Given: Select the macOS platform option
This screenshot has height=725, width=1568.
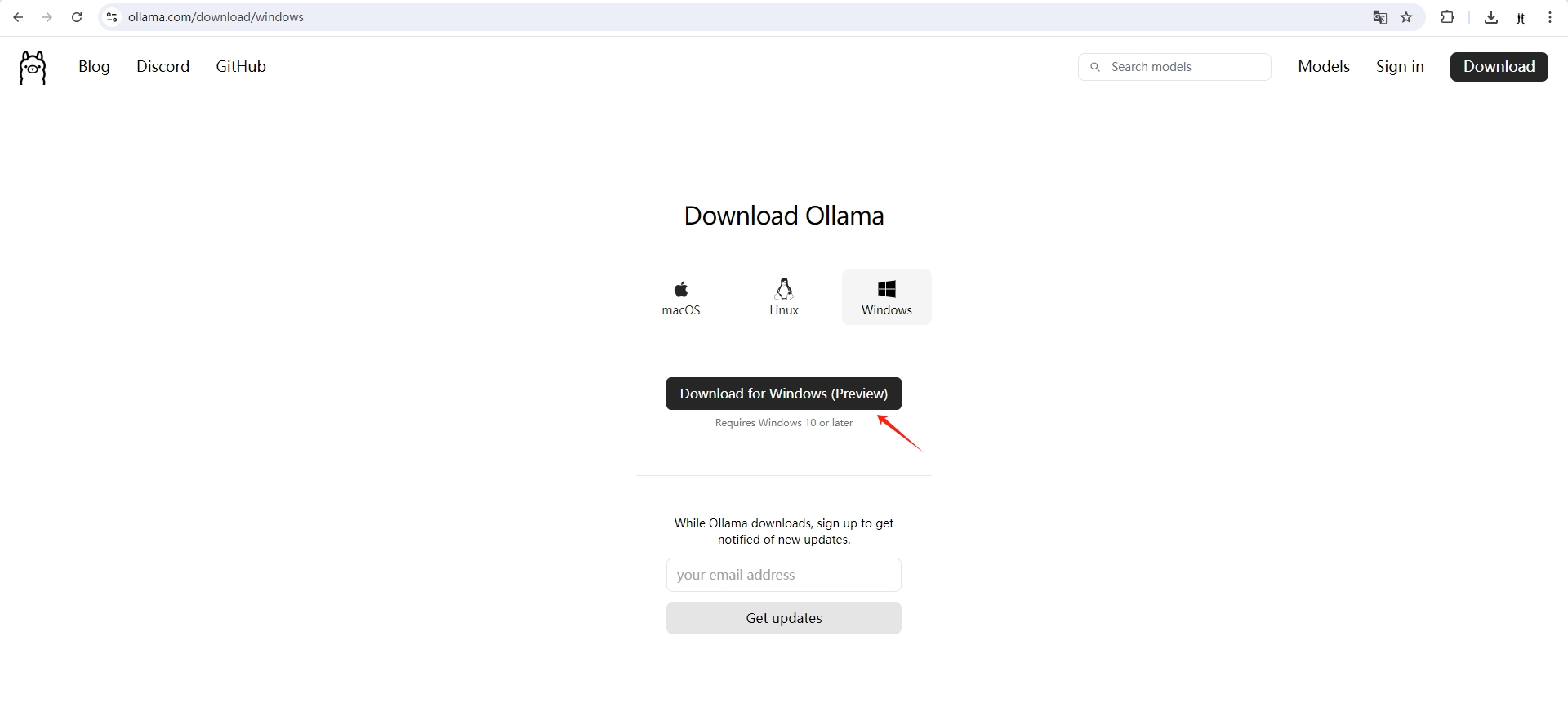Looking at the screenshot, I should (681, 297).
